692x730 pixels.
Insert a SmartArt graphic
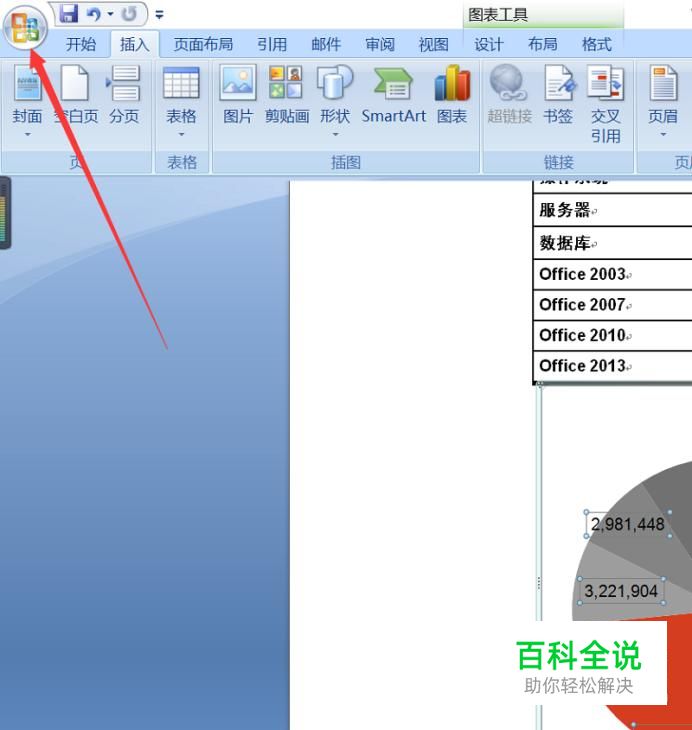(x=394, y=94)
